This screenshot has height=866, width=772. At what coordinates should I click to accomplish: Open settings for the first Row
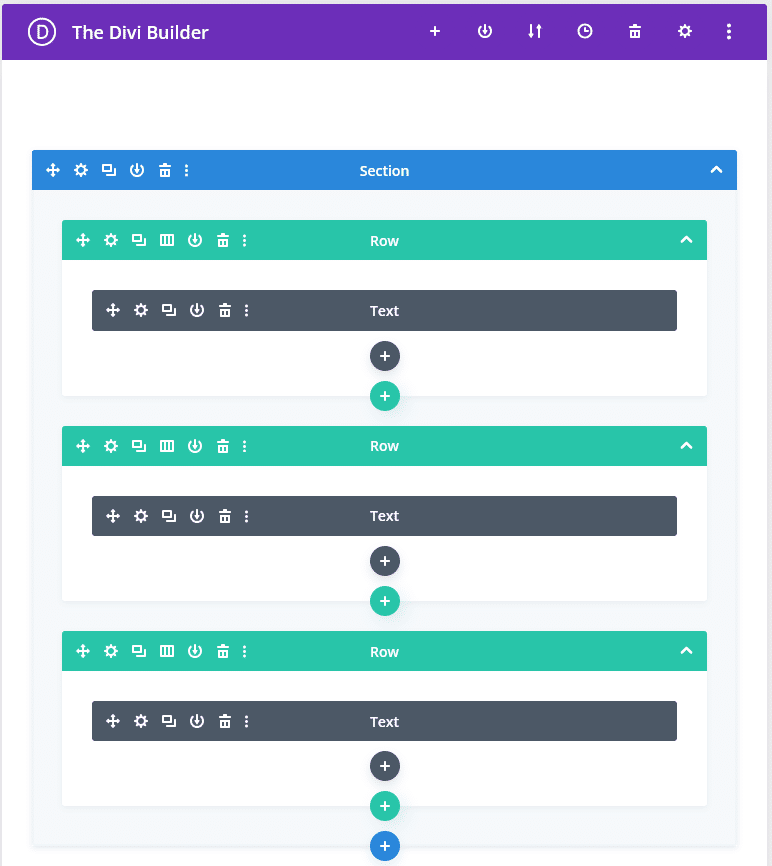coord(111,240)
